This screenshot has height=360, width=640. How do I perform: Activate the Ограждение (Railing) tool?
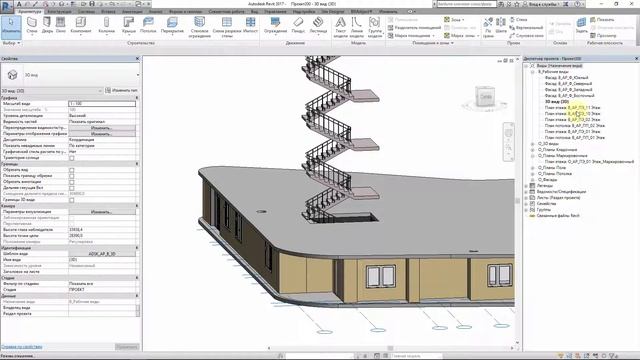coord(276,25)
